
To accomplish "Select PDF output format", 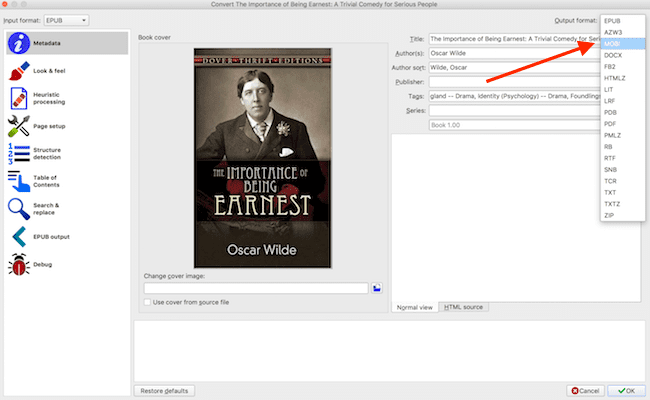I will pos(622,124).
